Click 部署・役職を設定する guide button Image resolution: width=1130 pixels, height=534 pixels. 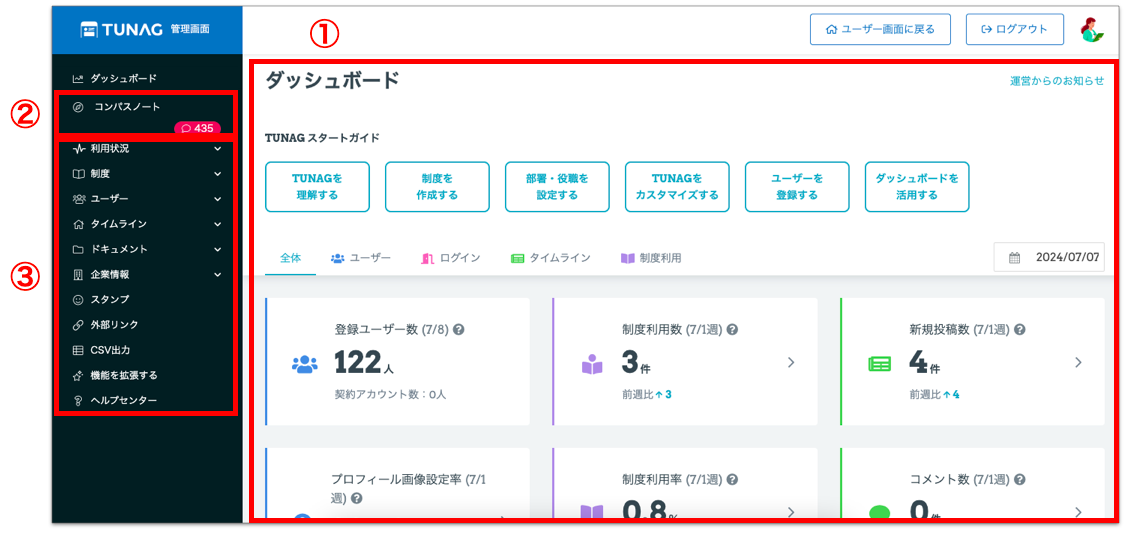point(557,187)
